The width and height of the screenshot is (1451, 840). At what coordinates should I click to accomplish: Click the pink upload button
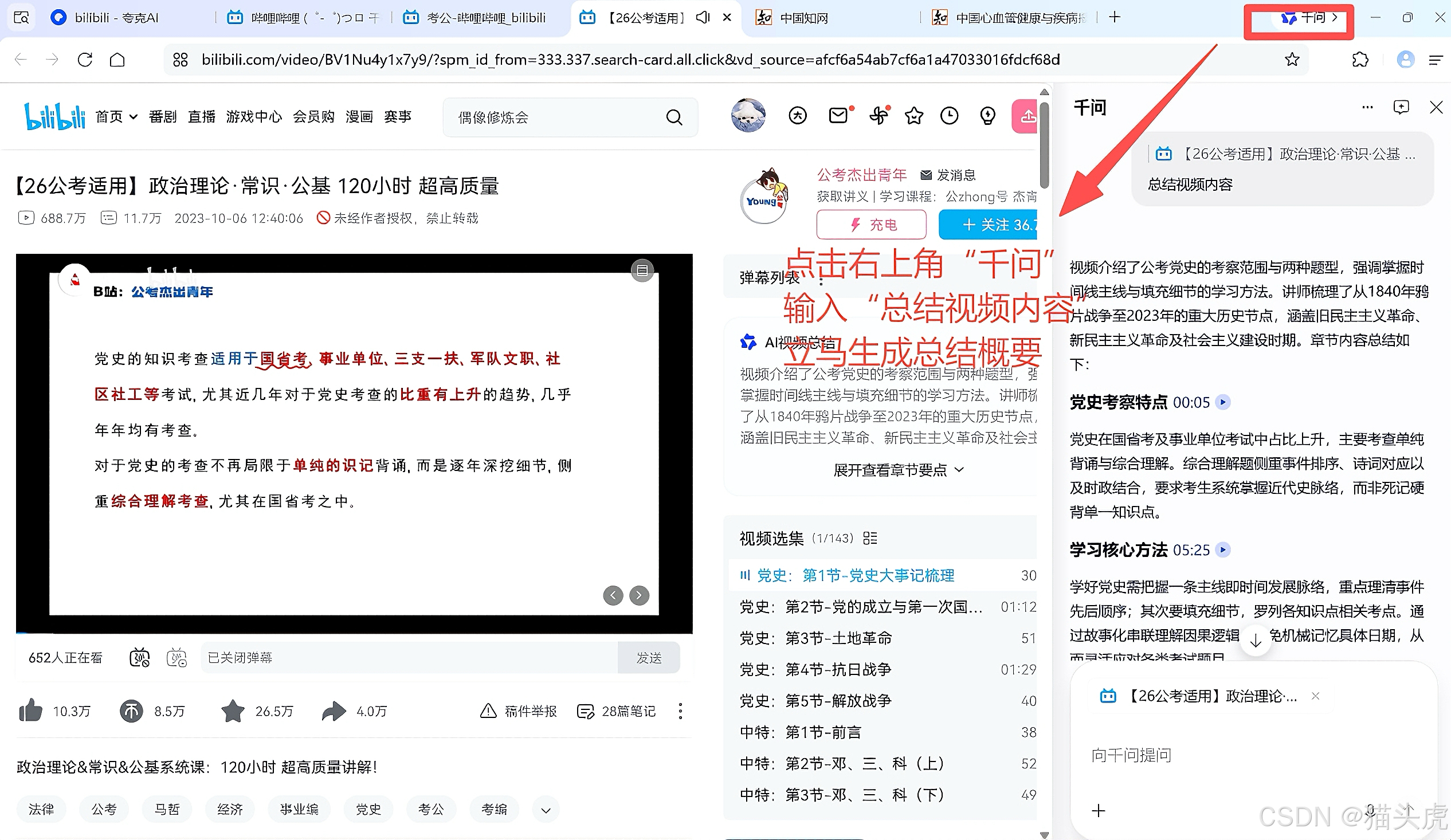point(1024,116)
